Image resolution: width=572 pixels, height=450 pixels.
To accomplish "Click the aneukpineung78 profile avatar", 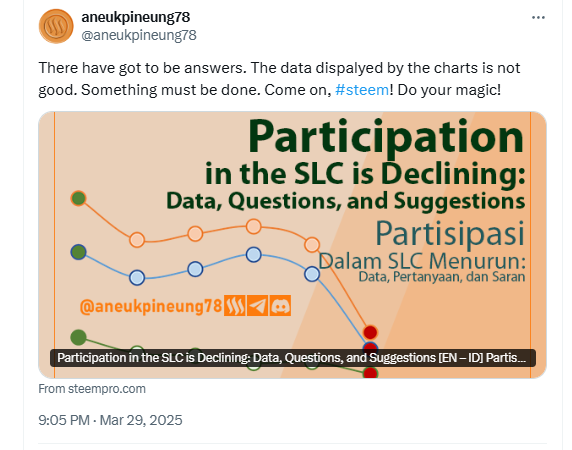I will 56,26.
